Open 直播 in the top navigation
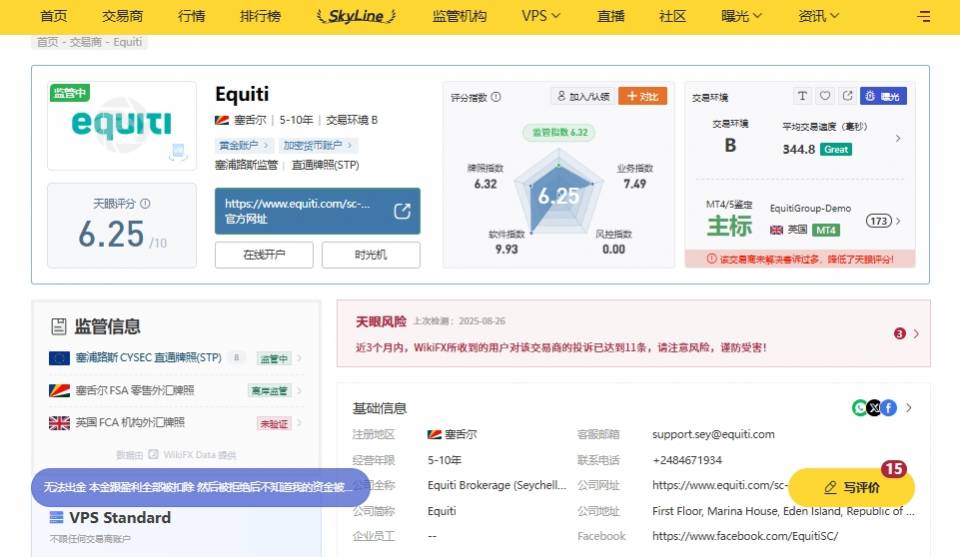The width and height of the screenshot is (960, 557). point(610,17)
